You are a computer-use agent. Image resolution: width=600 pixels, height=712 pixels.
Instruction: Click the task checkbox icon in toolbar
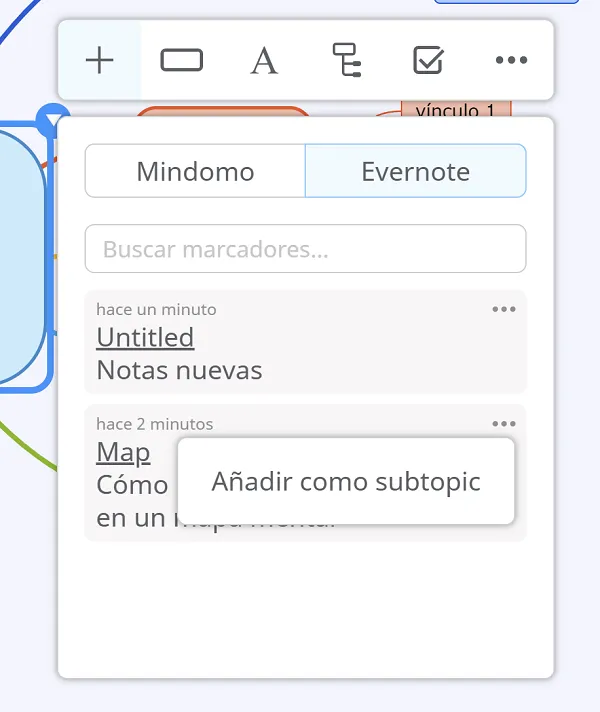click(428, 60)
